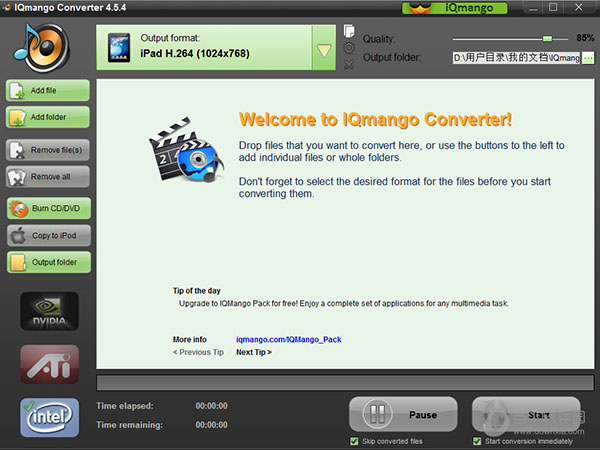The image size is (600, 450).
Task: Click Previous Tip link
Action: pos(198,352)
